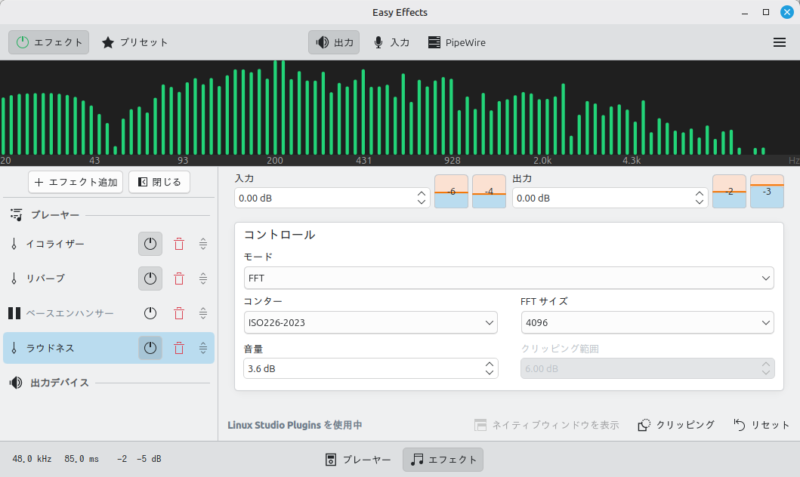Click the エフェクト追加 add effect button
The image size is (800, 477).
(76, 182)
